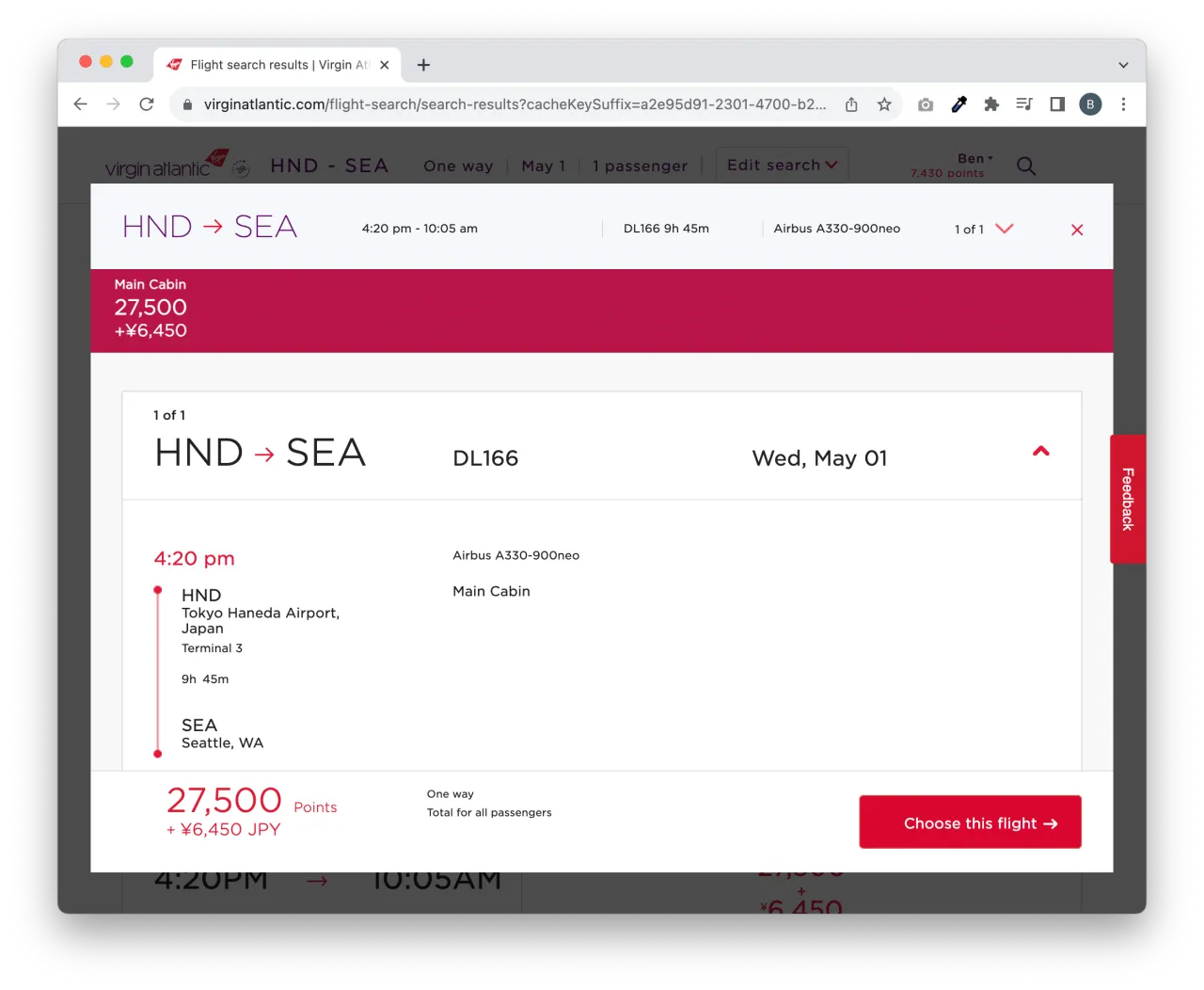Click the Terminal 3 text
Screen dimensions: 1204x990
(x=212, y=648)
